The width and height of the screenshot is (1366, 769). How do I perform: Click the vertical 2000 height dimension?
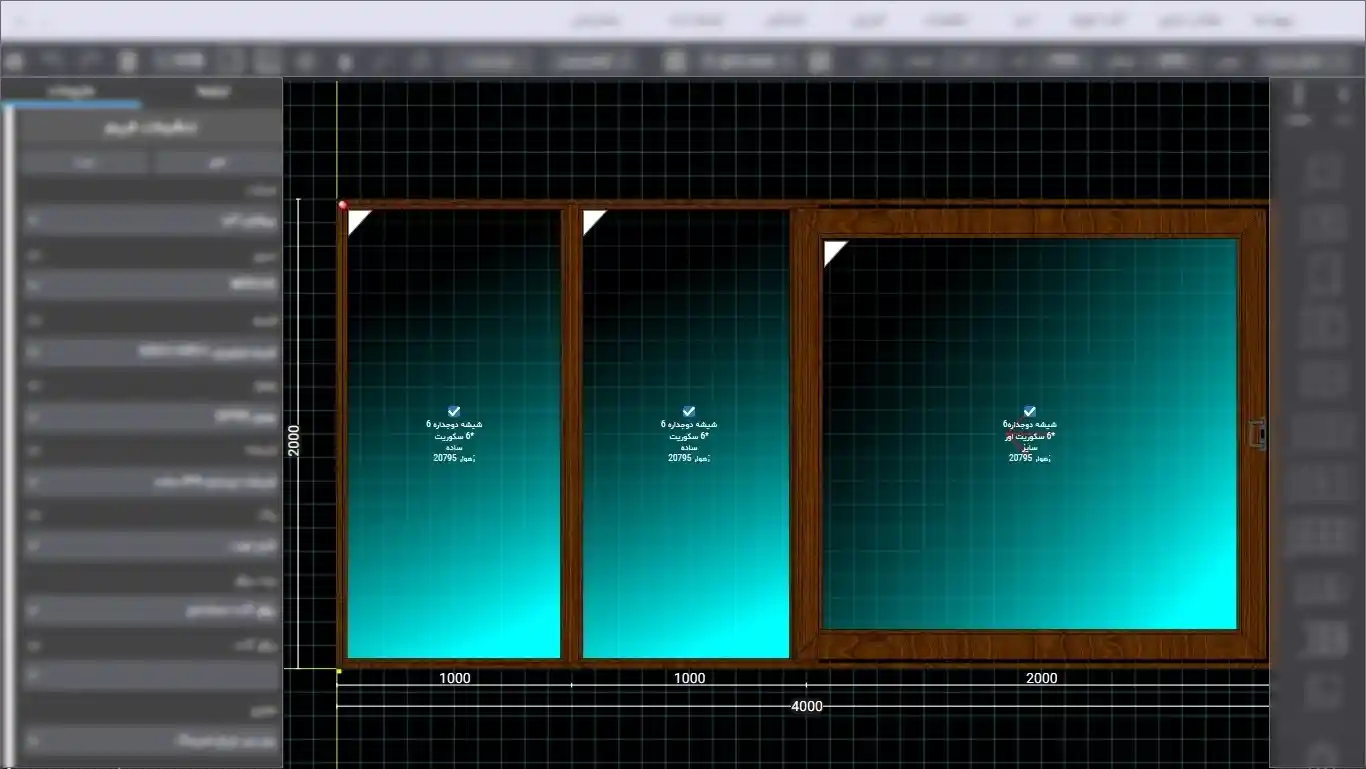(x=294, y=440)
